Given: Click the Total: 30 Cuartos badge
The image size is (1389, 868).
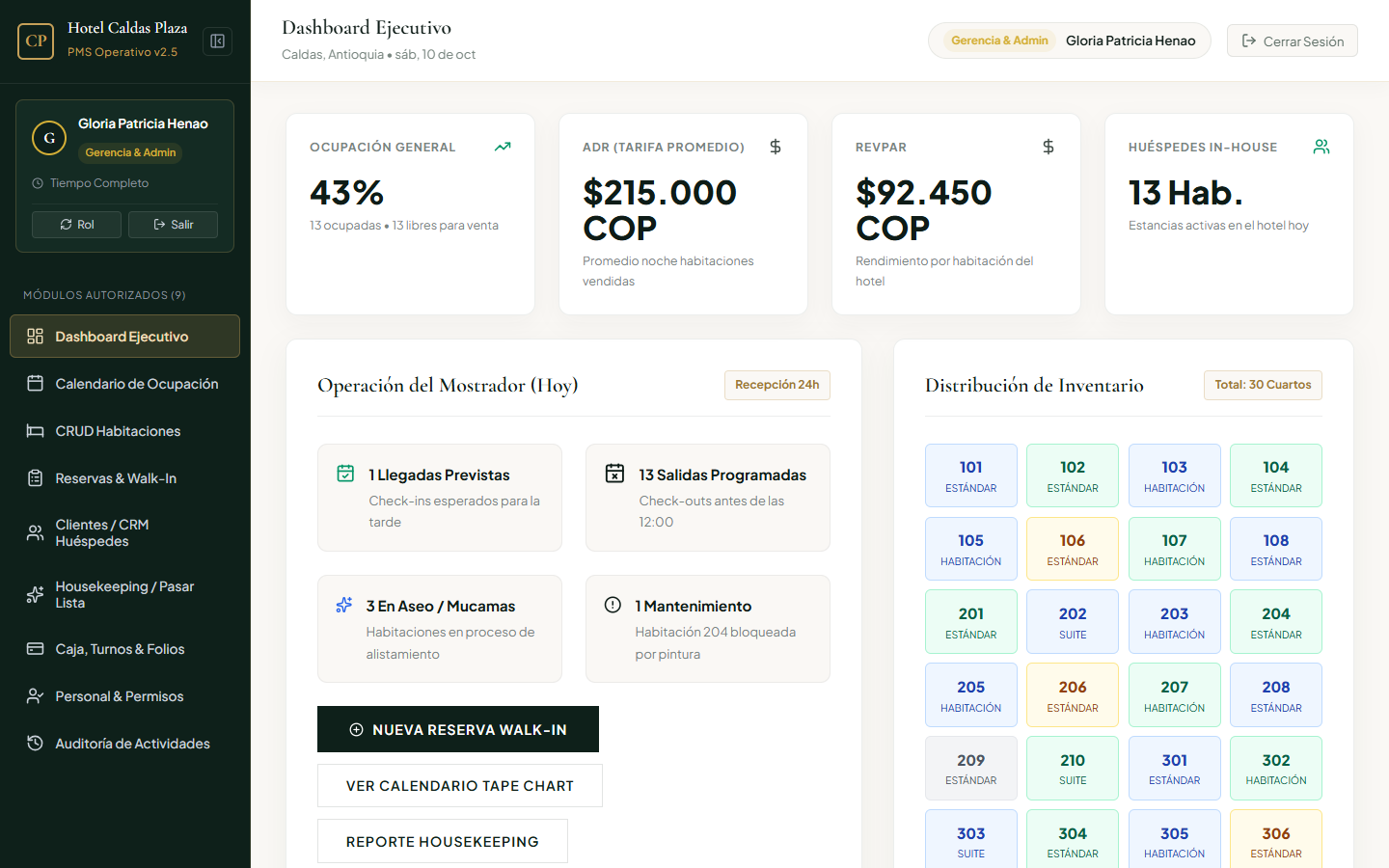Looking at the screenshot, I should click(1263, 385).
